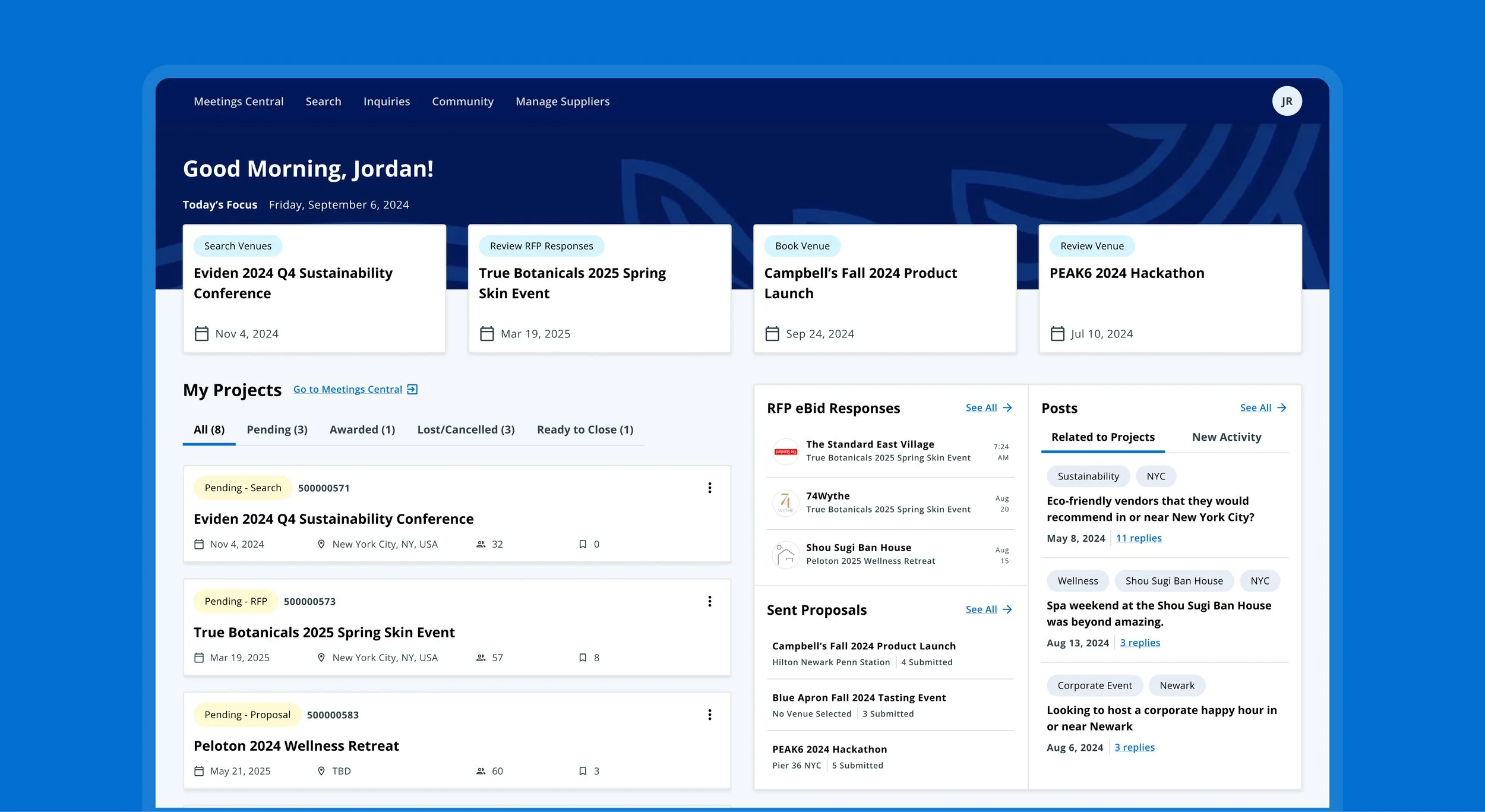Image resolution: width=1485 pixels, height=812 pixels.
Task: Open the Inquiries navigation menu item
Action: click(387, 102)
